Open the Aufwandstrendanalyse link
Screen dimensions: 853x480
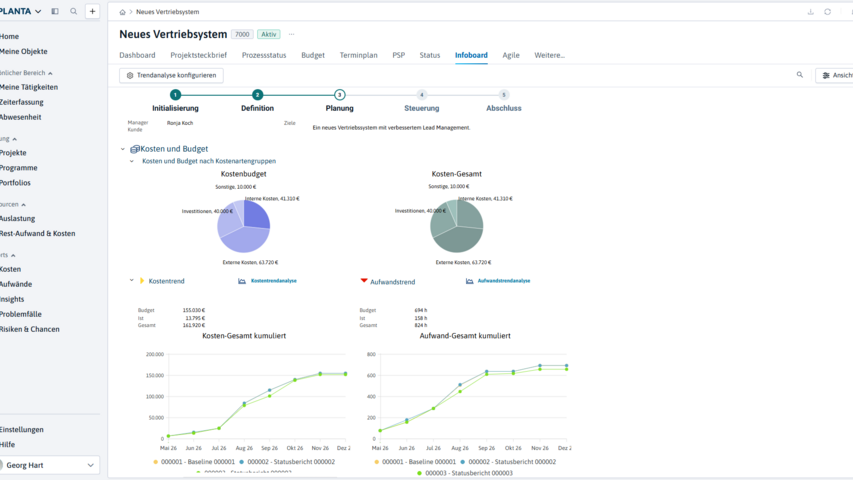tap(504, 281)
